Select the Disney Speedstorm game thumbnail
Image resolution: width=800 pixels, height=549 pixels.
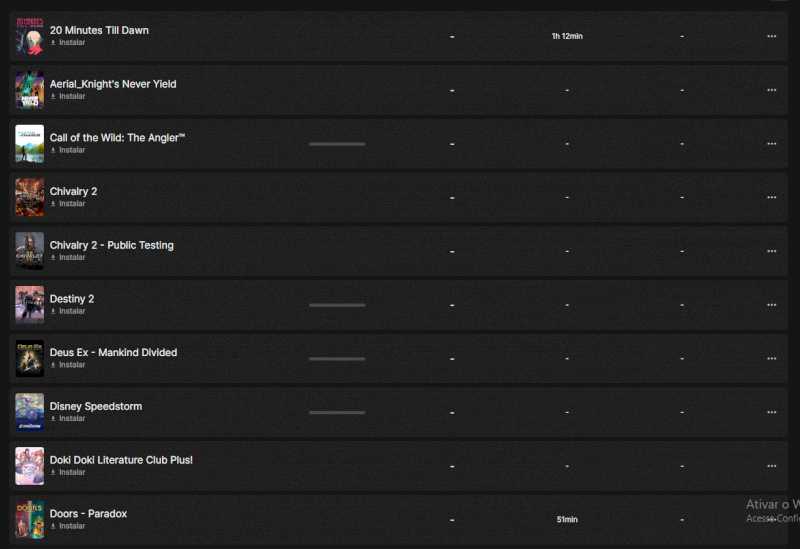point(29,412)
